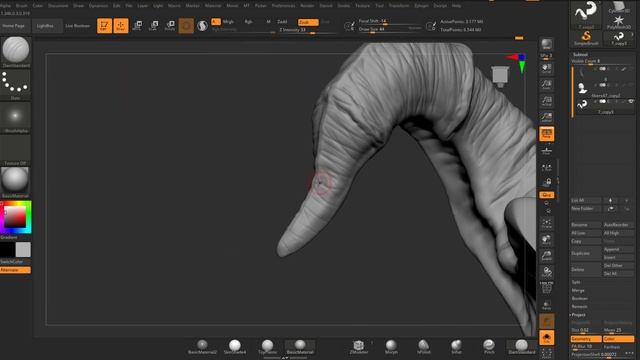This screenshot has width=640, height=360.
Task: Select the Inflat brush
Action: pos(456,347)
